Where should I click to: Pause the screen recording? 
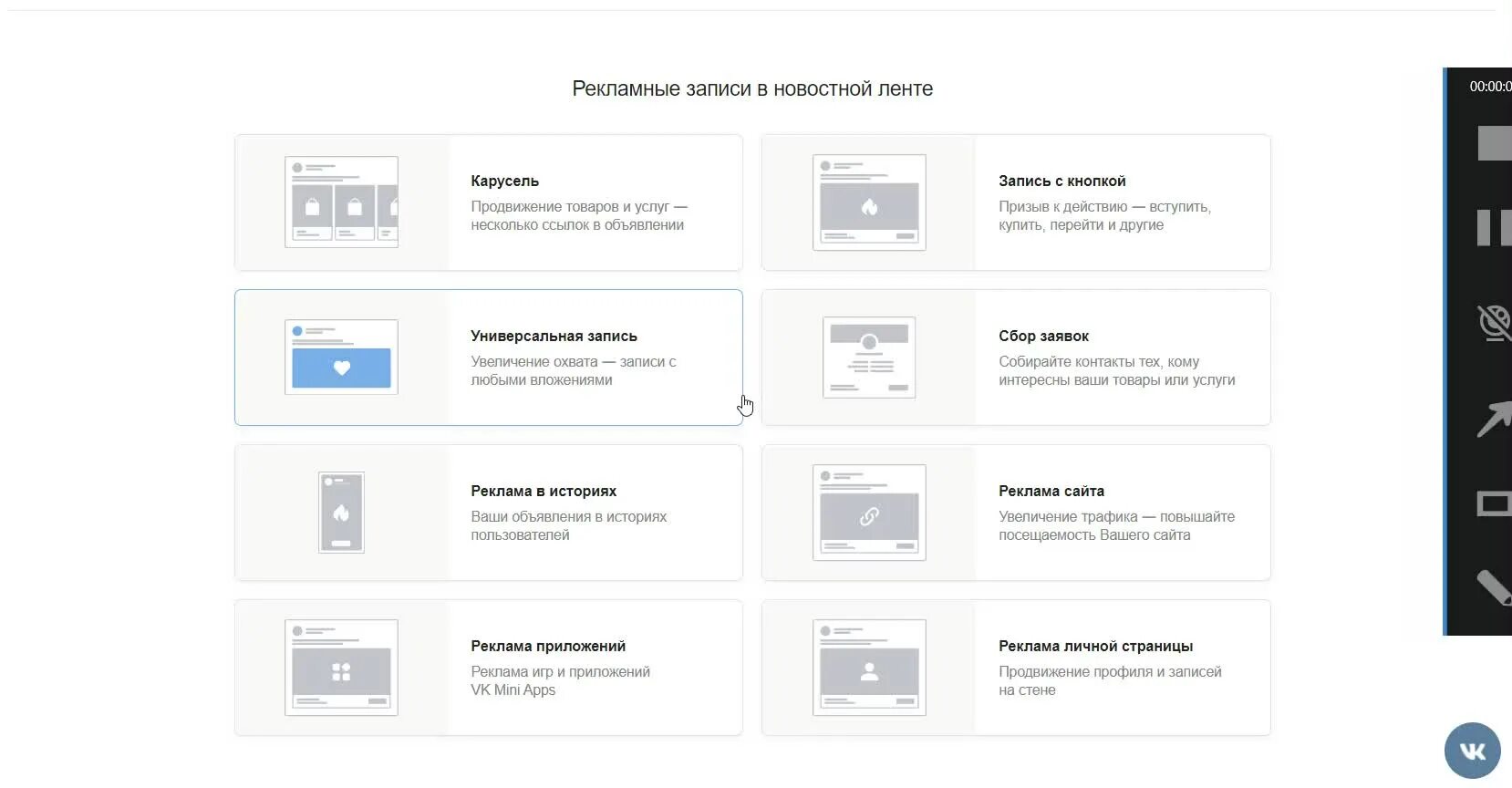click(x=1495, y=228)
